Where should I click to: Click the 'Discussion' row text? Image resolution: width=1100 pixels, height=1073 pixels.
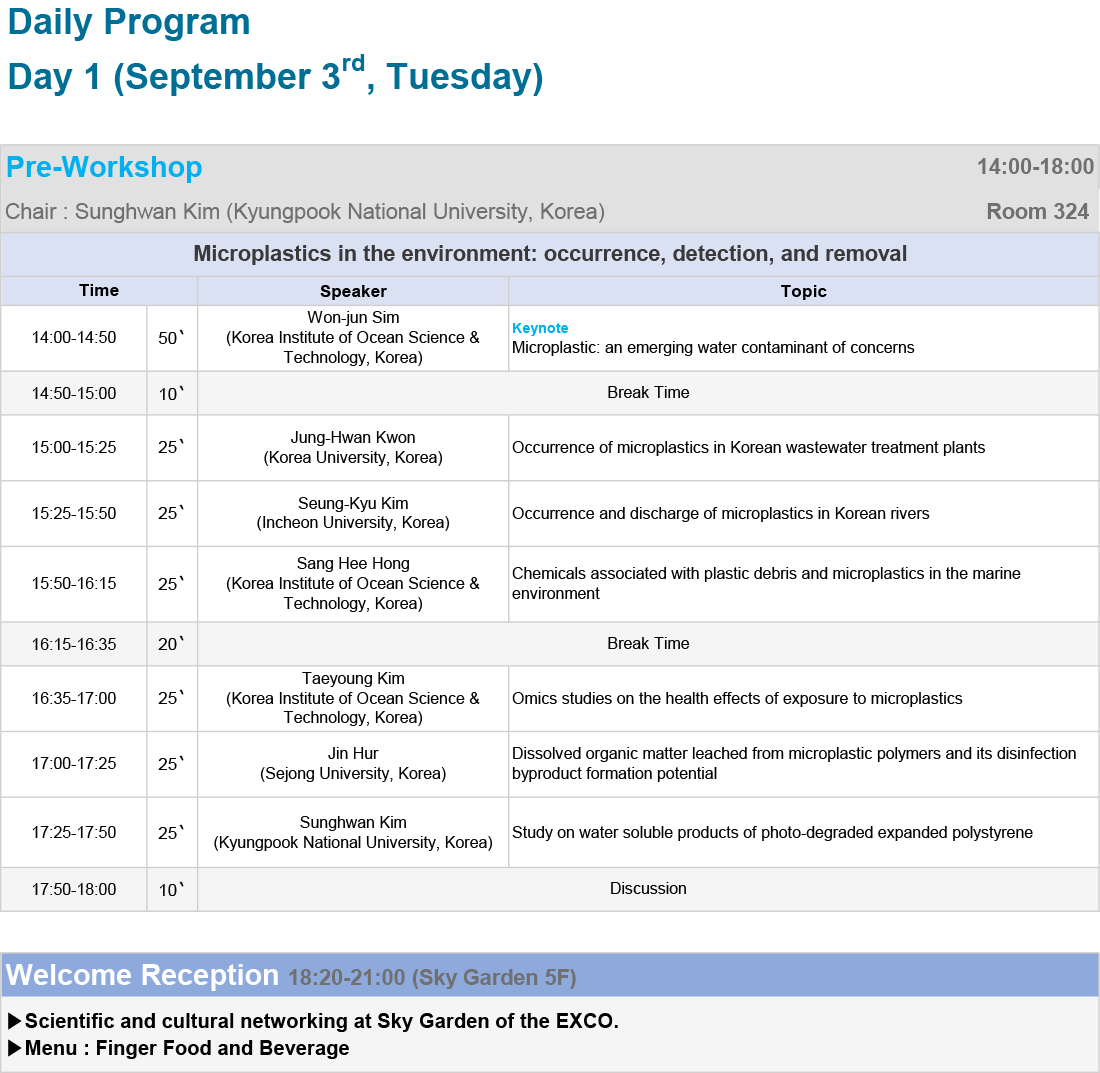click(648, 888)
